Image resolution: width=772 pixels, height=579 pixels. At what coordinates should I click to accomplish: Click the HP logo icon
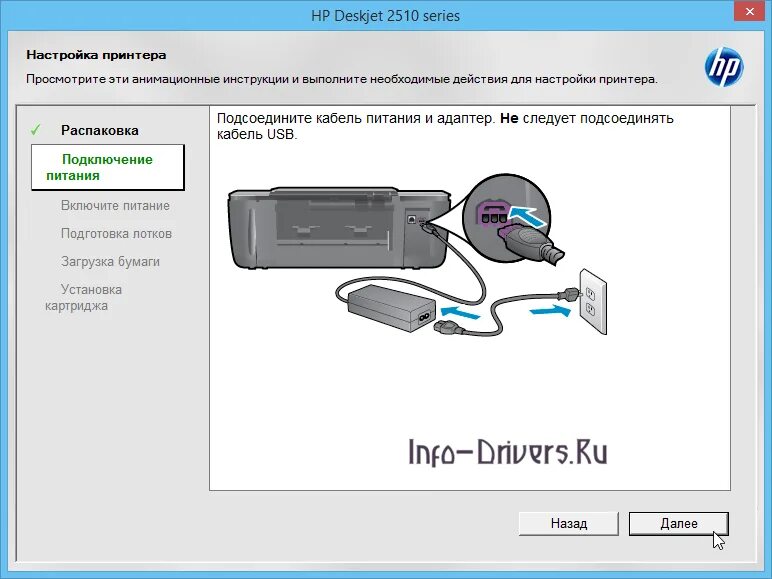point(724,67)
